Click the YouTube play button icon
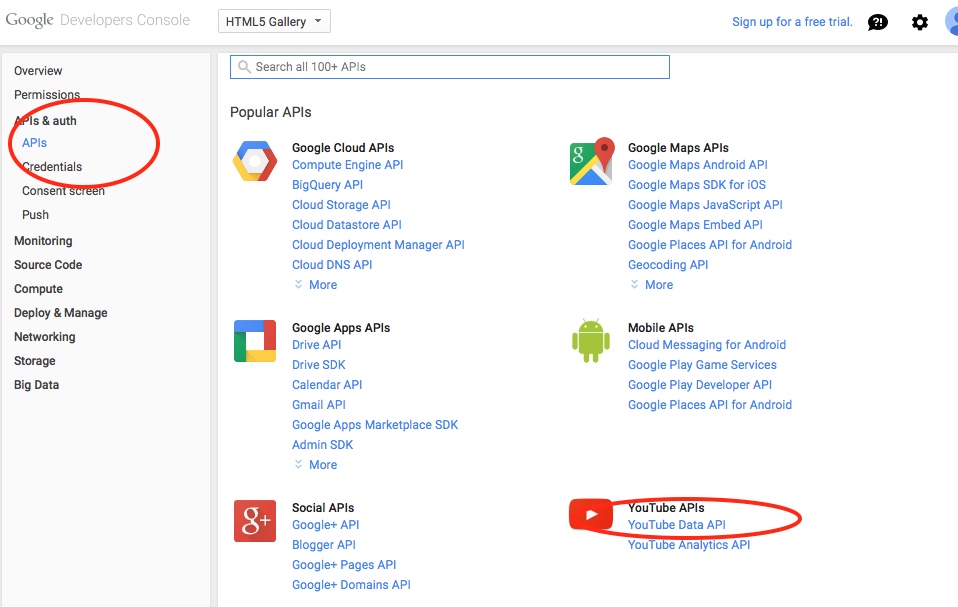Screen dimensions: 958x607 [591, 515]
